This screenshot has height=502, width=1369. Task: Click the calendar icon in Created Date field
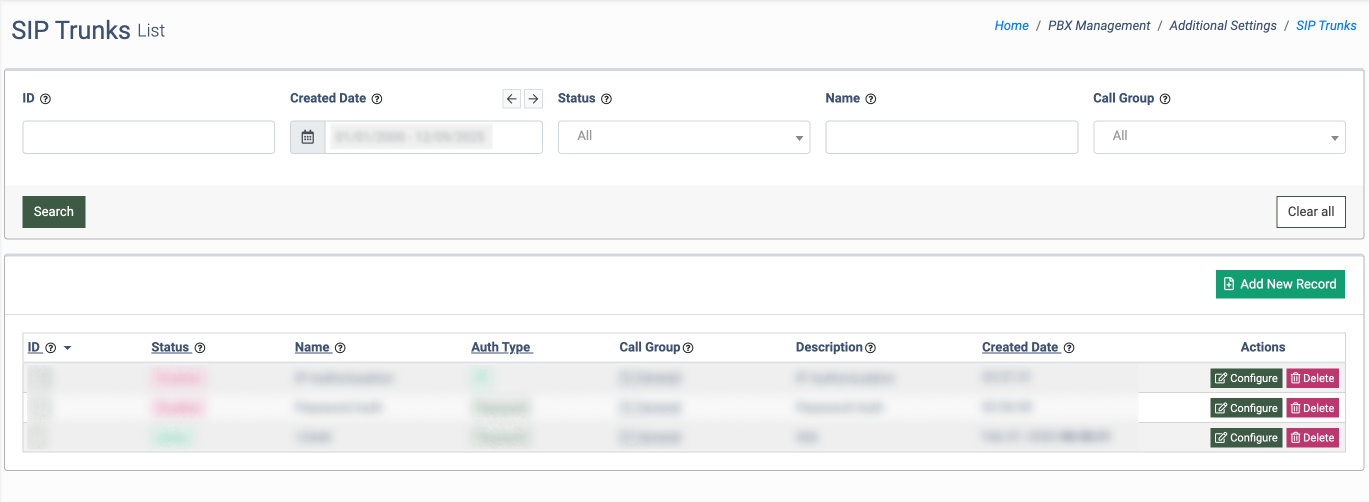click(308, 137)
